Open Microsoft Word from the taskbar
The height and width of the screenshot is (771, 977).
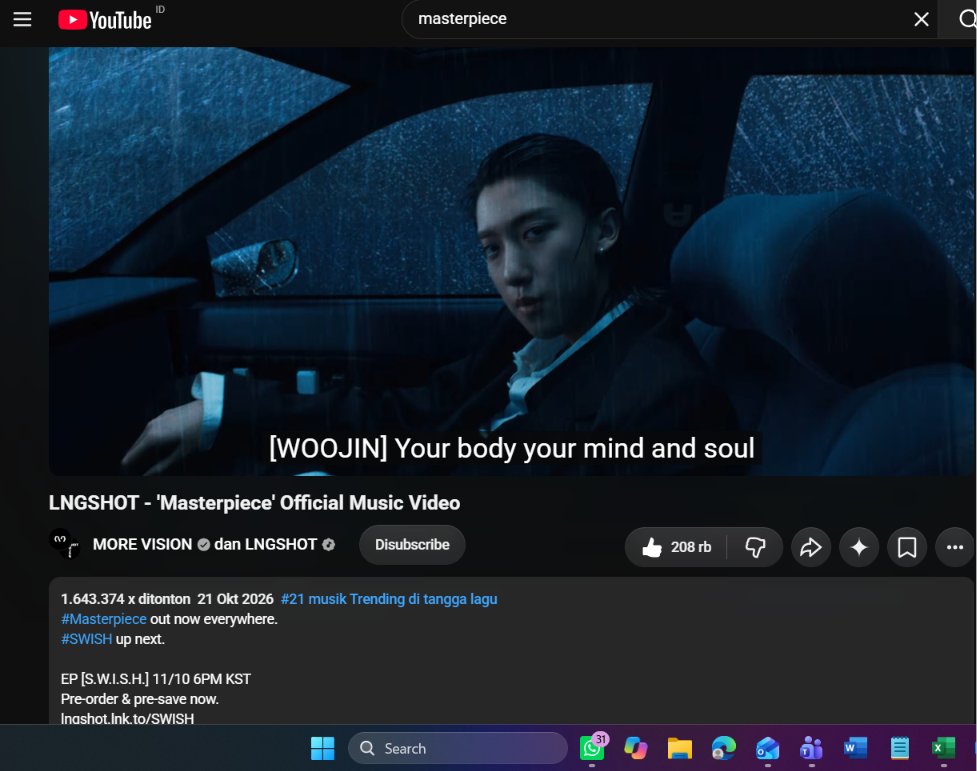[x=855, y=748]
